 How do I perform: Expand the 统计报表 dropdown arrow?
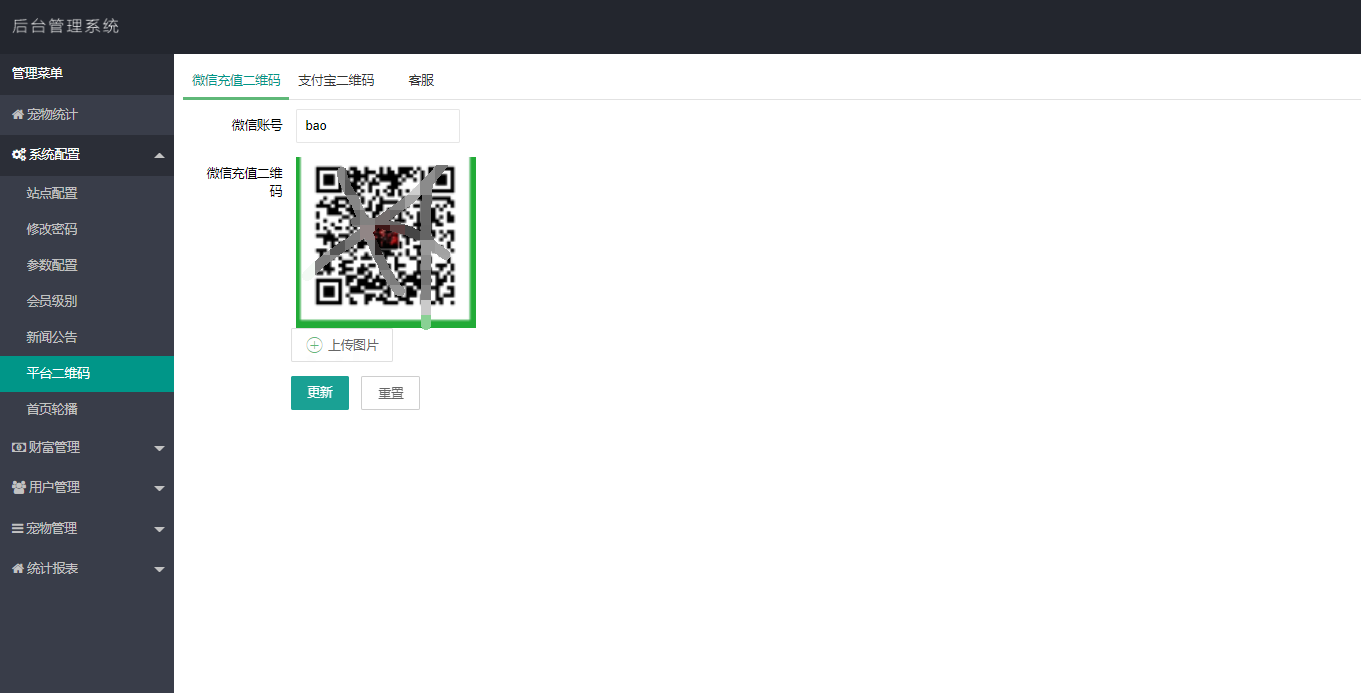point(159,570)
